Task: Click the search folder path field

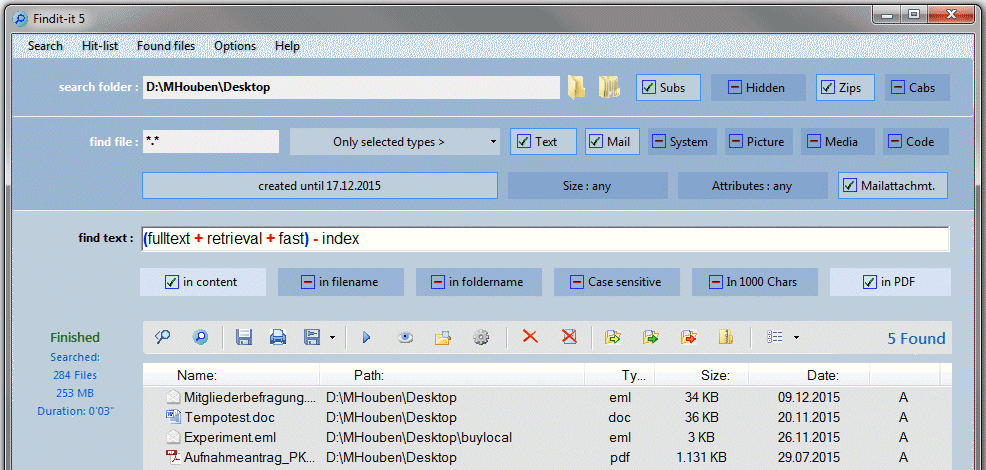Action: [351, 87]
